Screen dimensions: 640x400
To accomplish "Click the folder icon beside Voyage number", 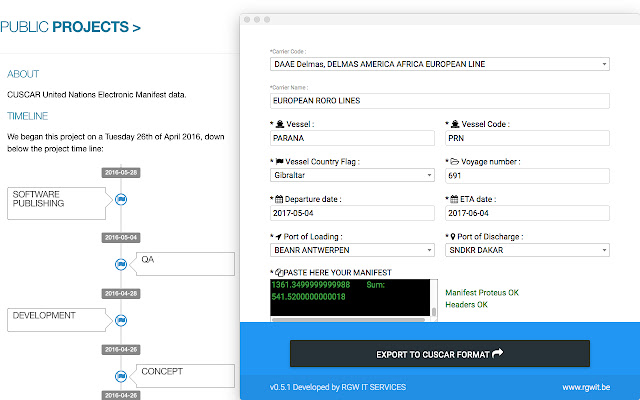I will [455, 162].
